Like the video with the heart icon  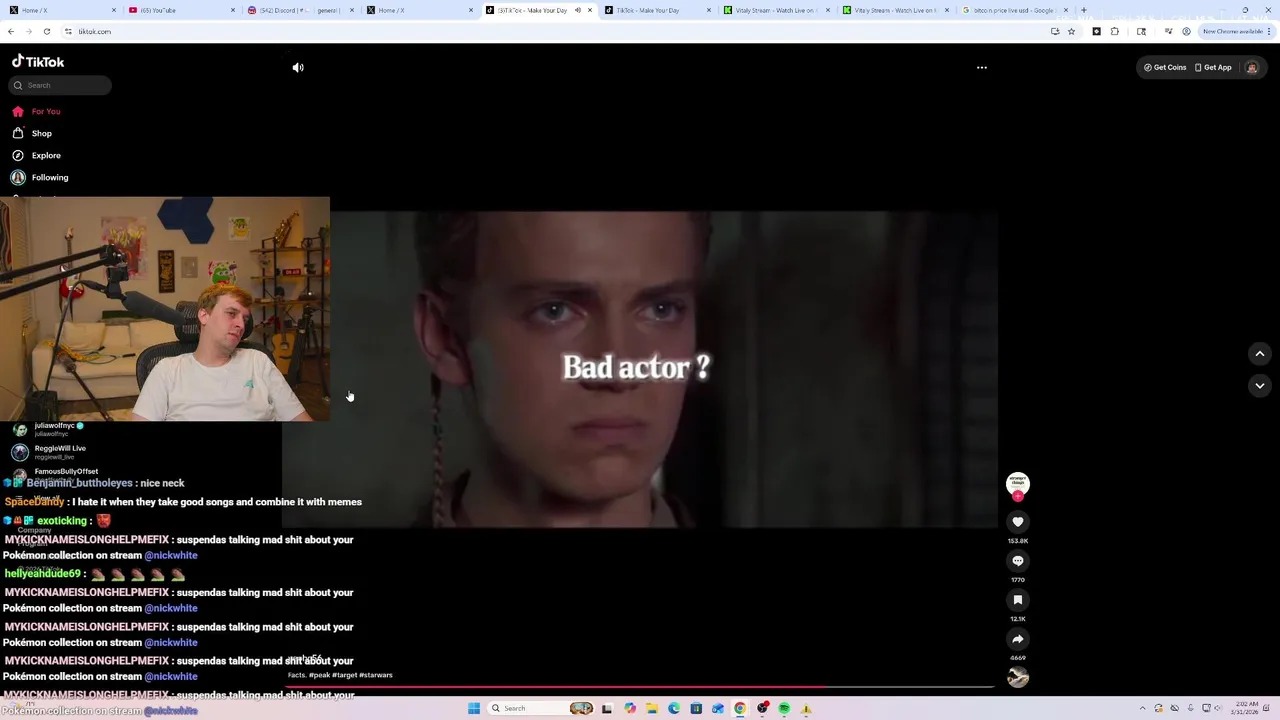[x=1018, y=522]
